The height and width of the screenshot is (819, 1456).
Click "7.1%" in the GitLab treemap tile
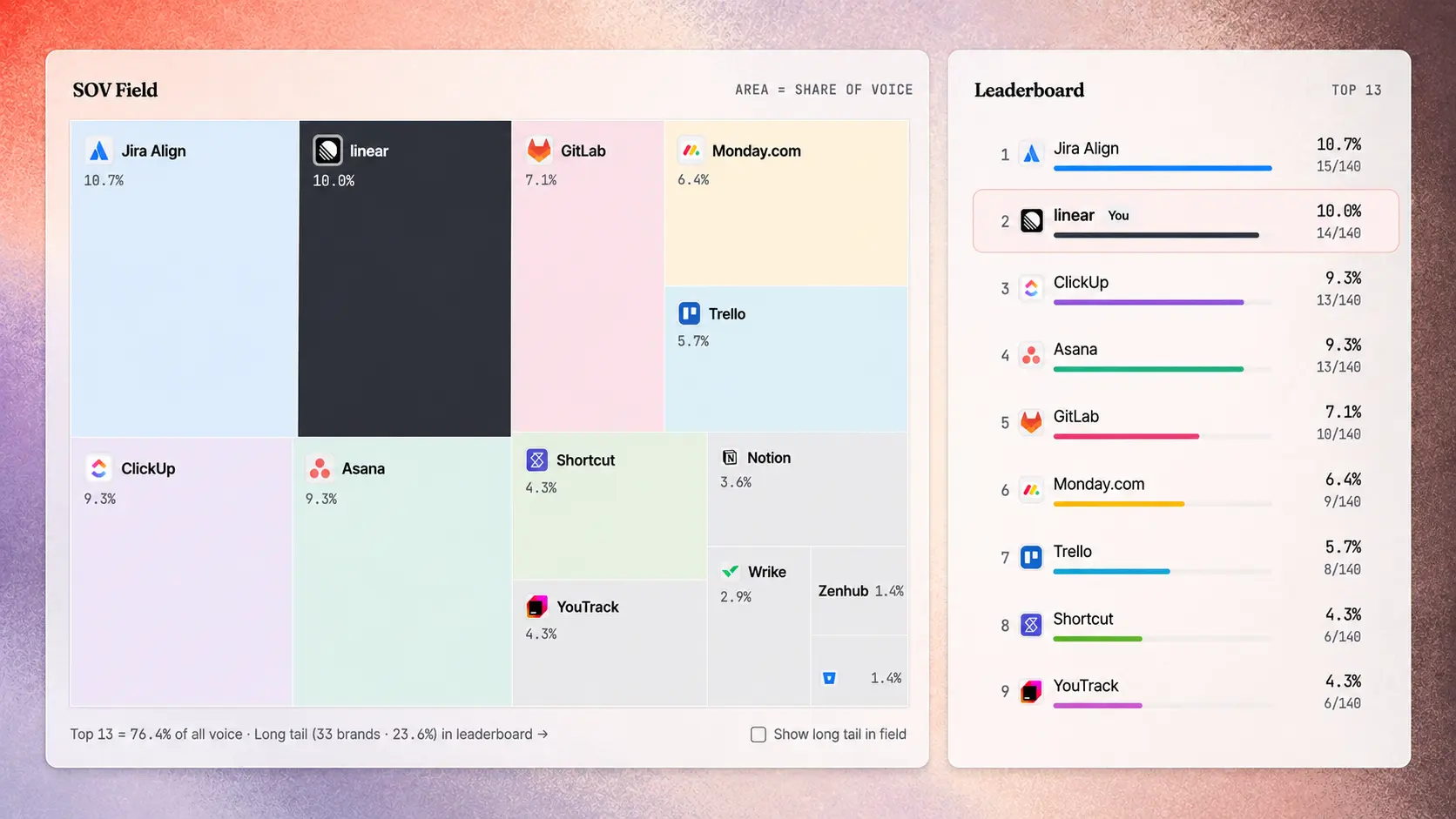[541, 180]
